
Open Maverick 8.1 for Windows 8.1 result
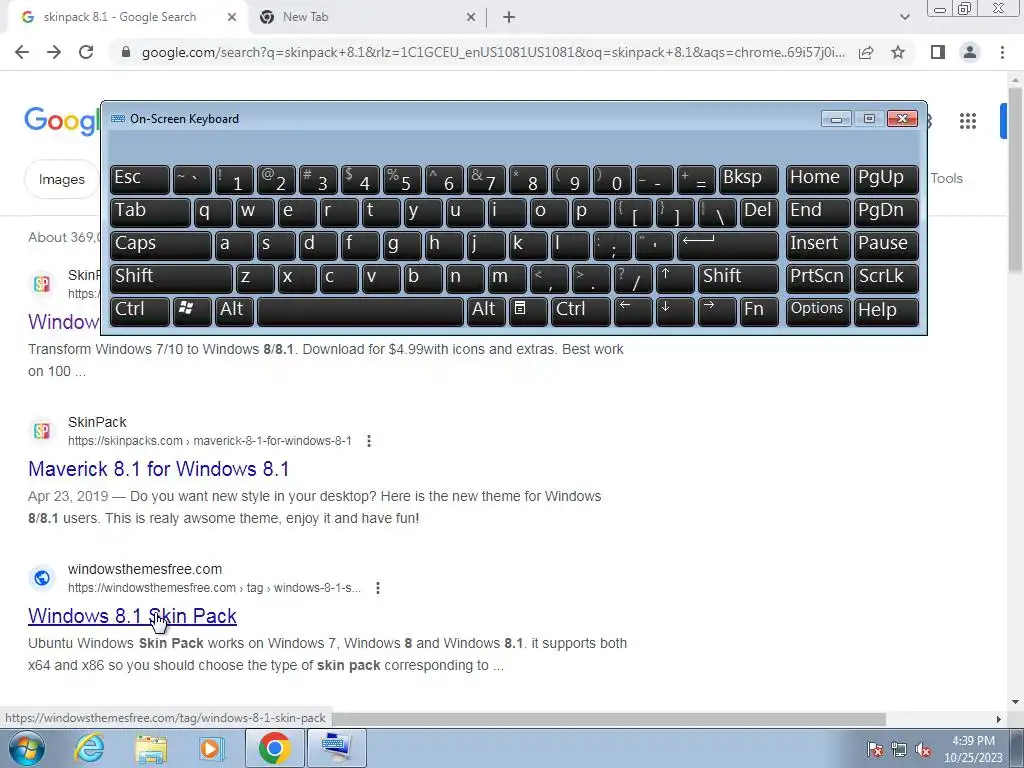159,469
